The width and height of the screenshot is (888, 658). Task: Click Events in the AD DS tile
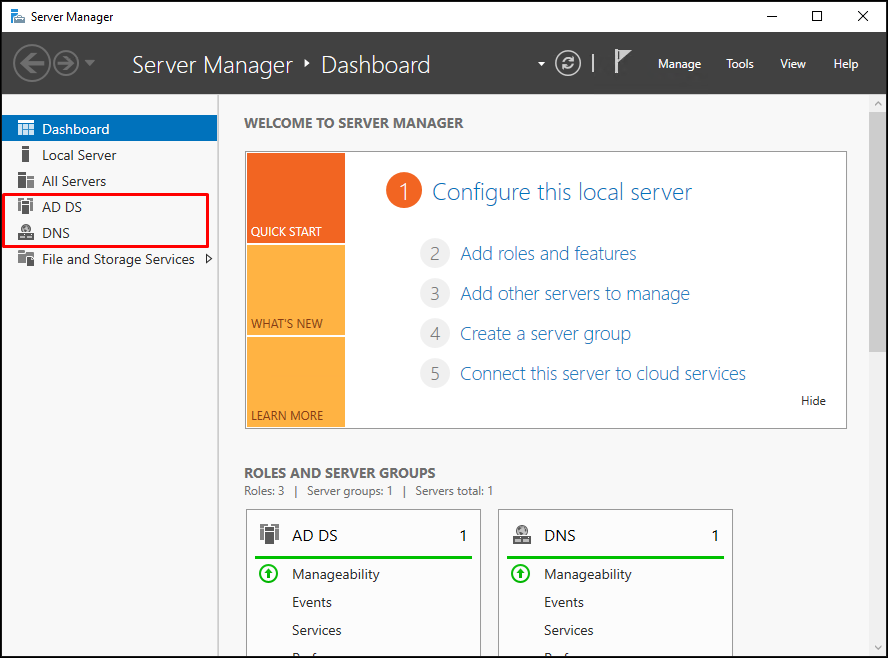[x=312, y=602]
